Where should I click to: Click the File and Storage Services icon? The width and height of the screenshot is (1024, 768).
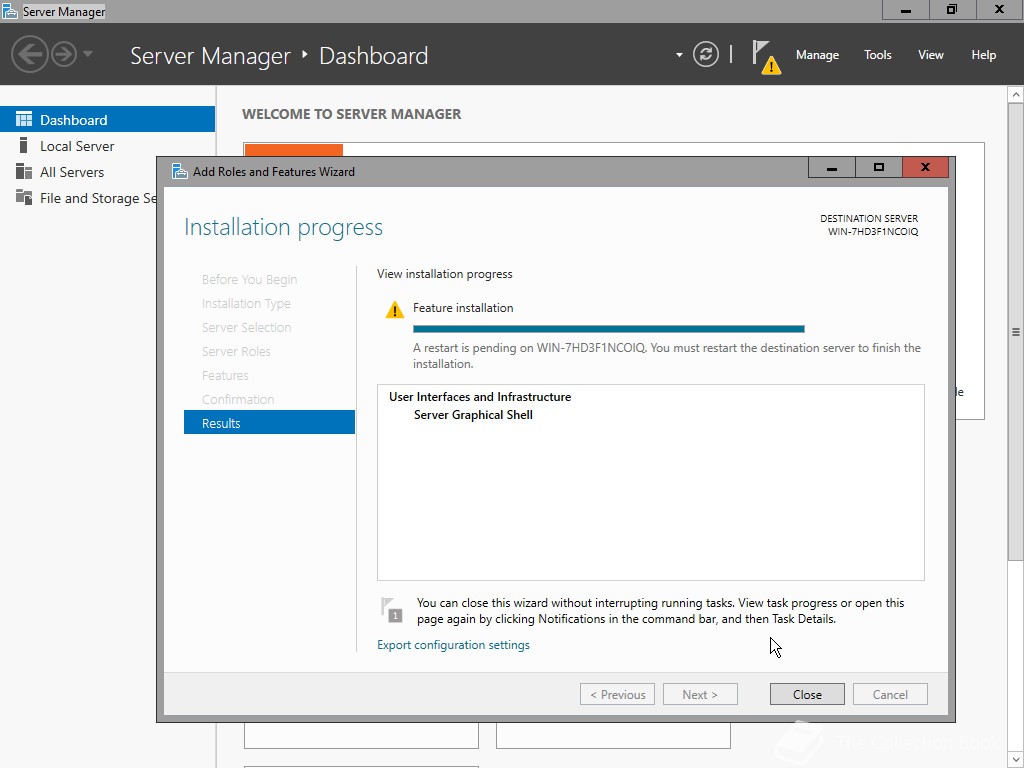coord(24,197)
